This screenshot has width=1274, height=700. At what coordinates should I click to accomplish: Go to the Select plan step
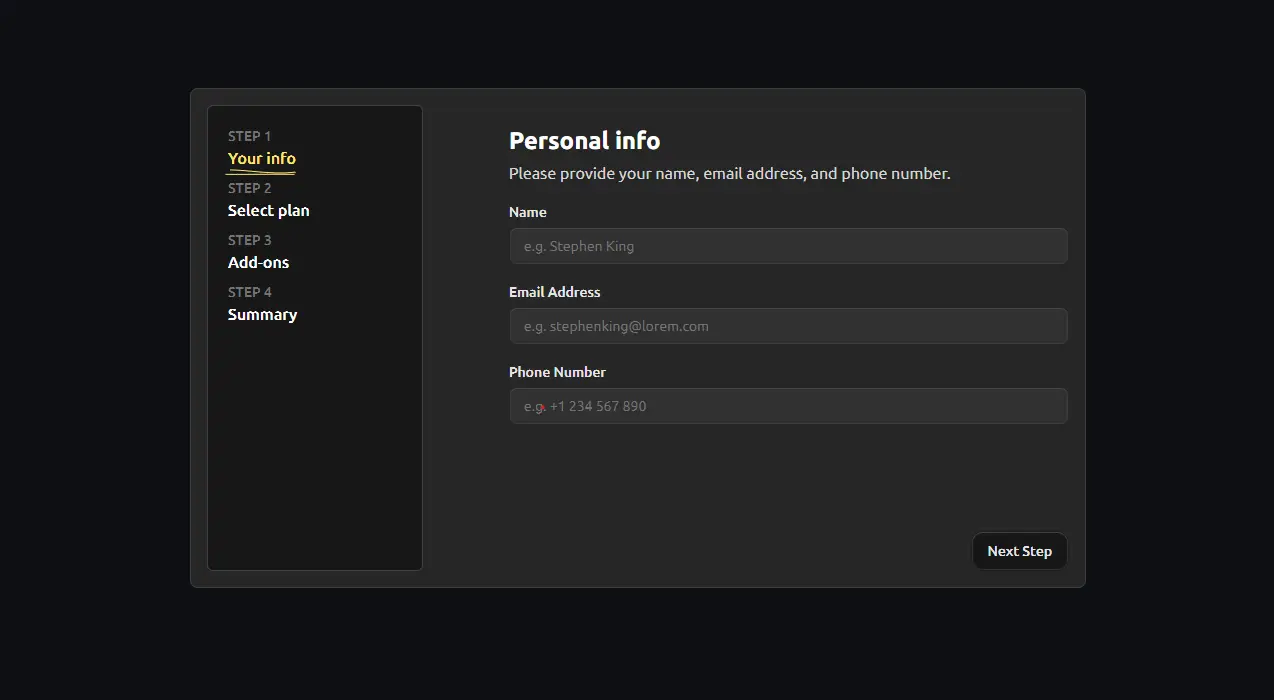pyautogui.click(x=269, y=210)
